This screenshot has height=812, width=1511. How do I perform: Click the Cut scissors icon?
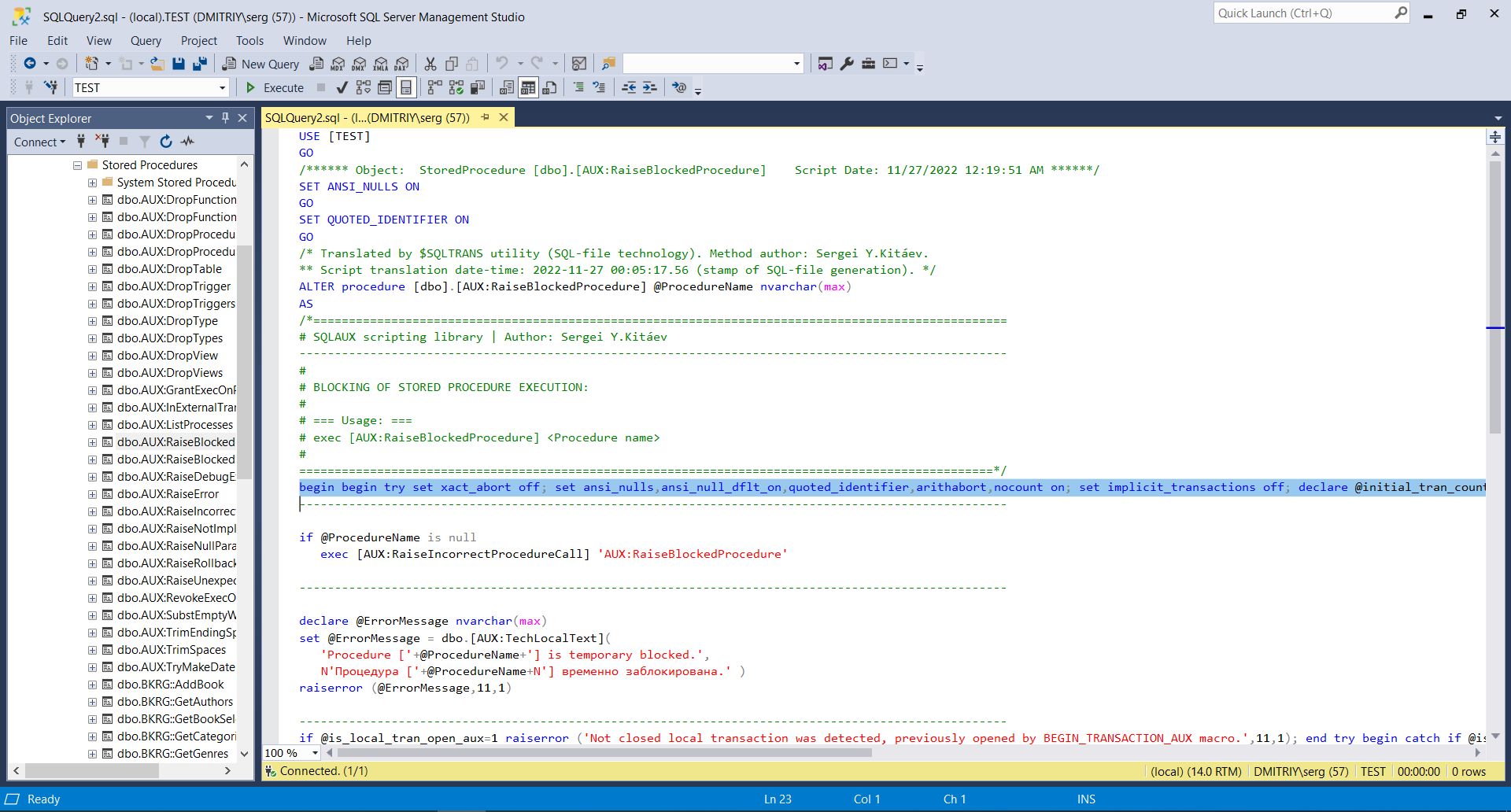[430, 64]
